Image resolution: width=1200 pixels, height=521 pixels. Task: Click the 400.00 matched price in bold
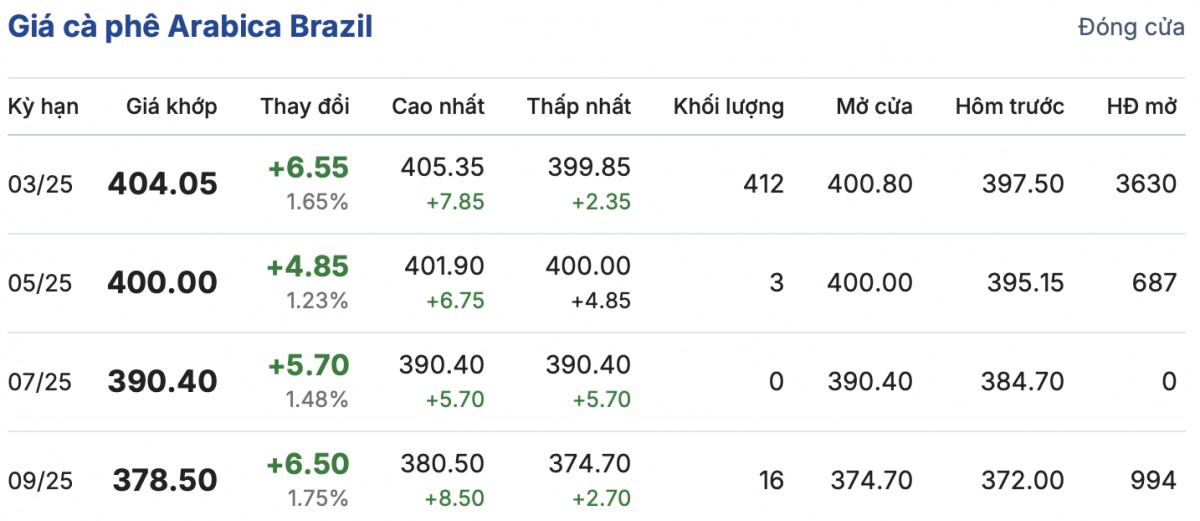tap(162, 283)
